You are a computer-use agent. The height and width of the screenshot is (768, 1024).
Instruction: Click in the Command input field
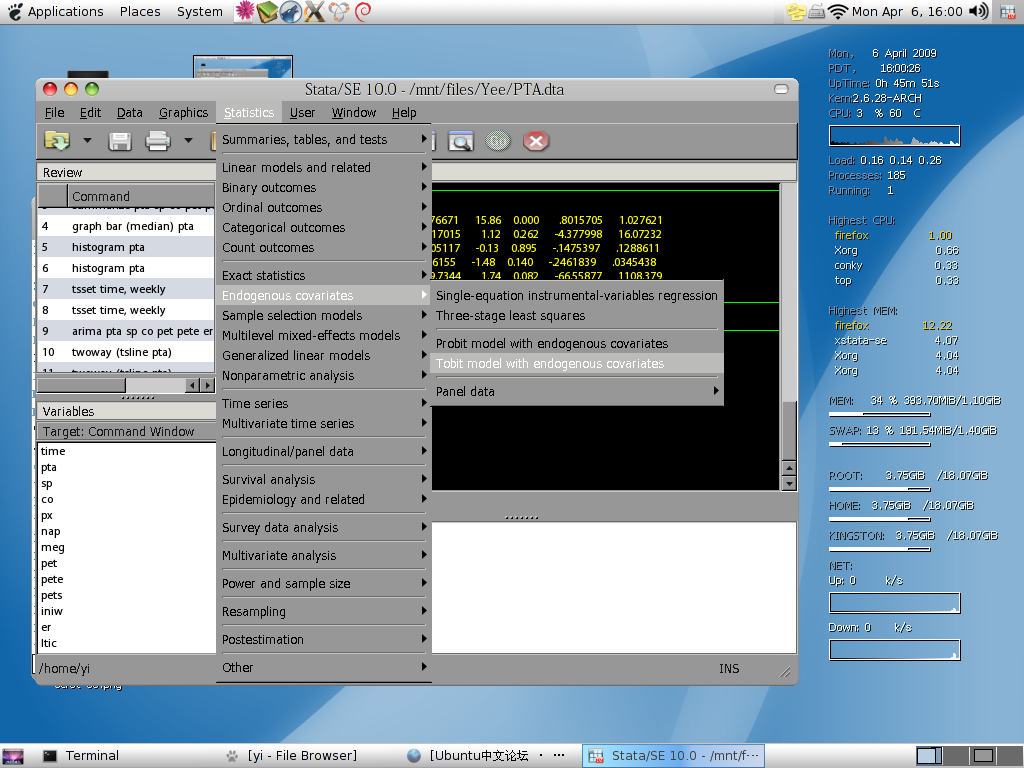click(613, 587)
